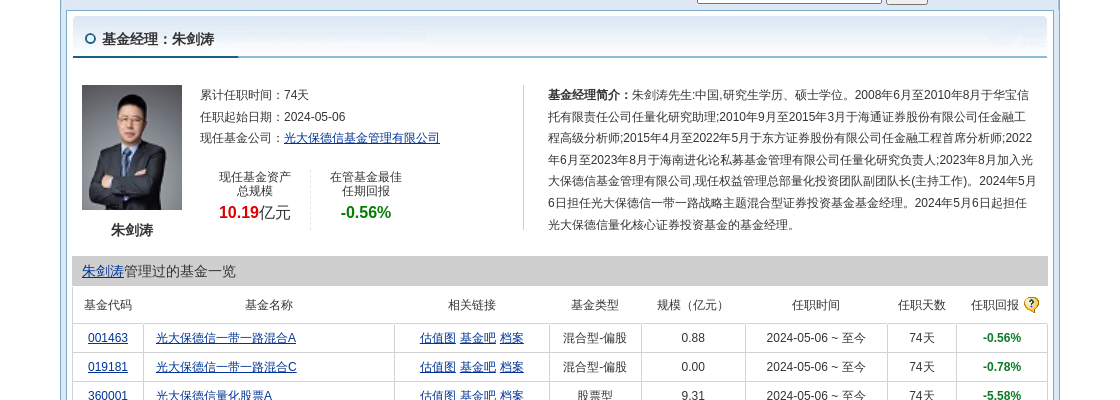The height and width of the screenshot is (400, 1120).
Task: Click the search input field at top
Action: [789, 1]
